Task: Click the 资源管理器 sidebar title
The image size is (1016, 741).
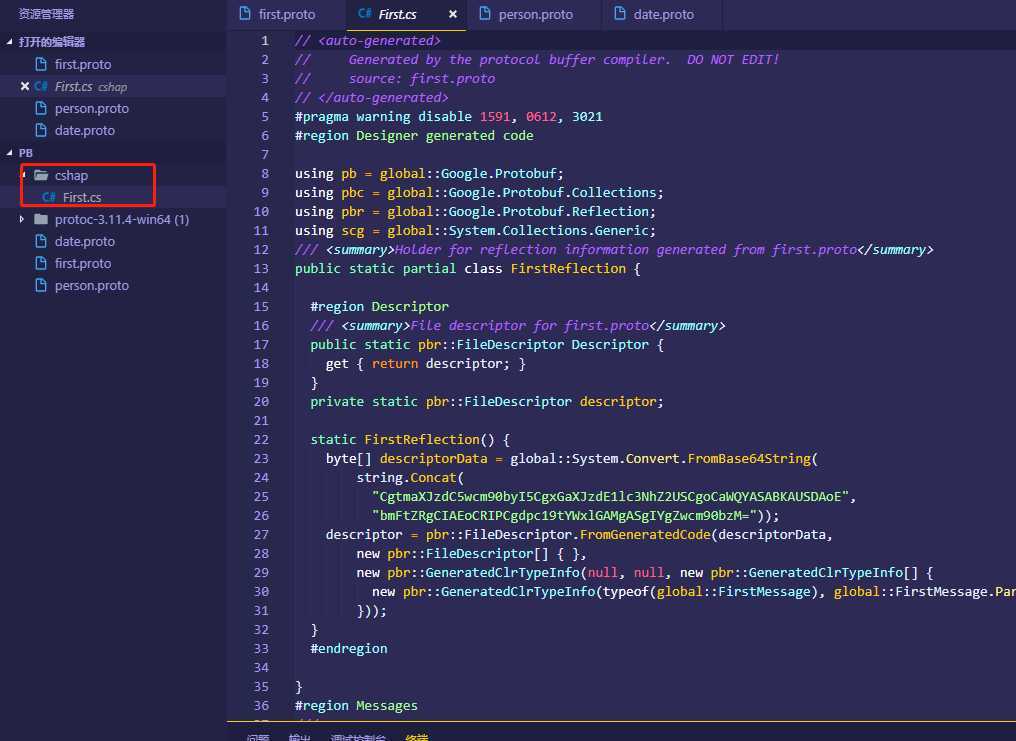Action: 46,14
